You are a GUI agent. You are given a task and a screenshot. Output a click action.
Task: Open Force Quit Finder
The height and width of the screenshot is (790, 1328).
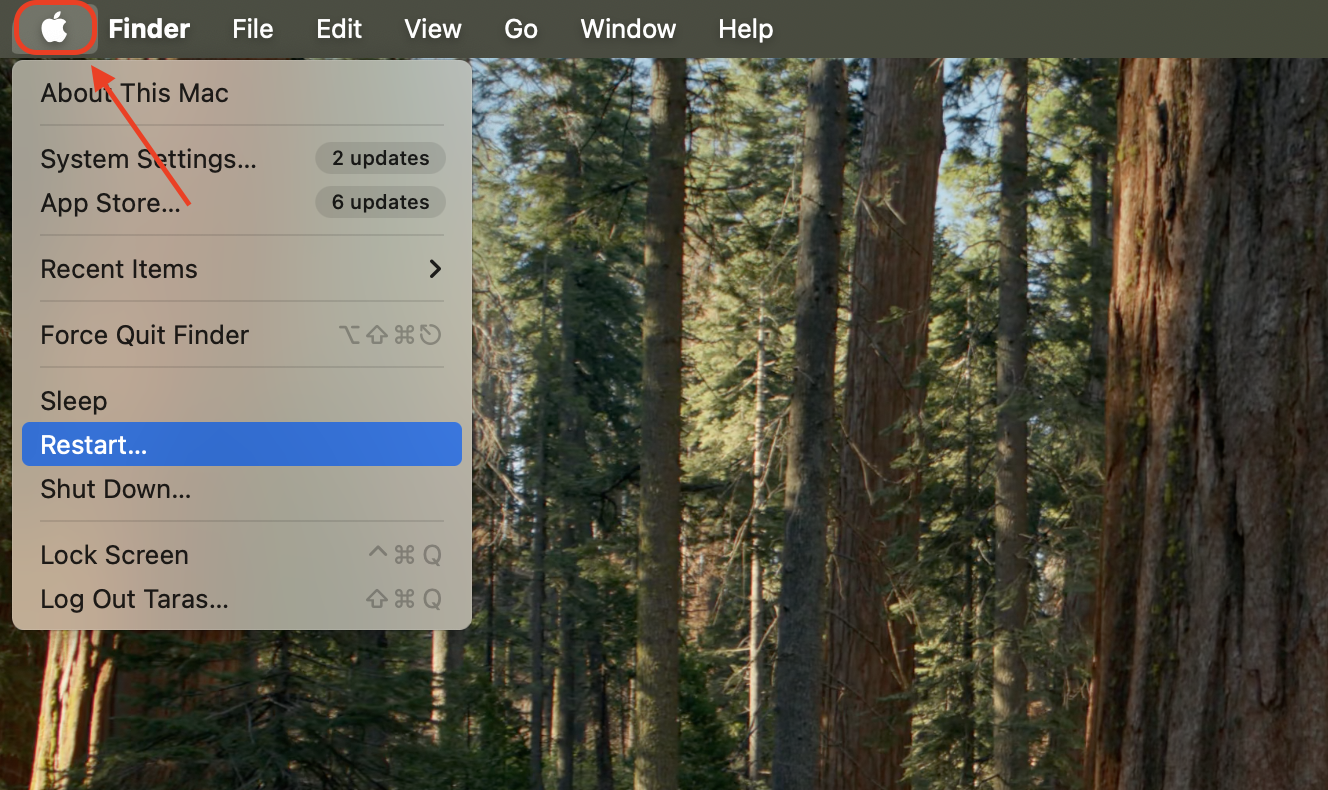(144, 335)
